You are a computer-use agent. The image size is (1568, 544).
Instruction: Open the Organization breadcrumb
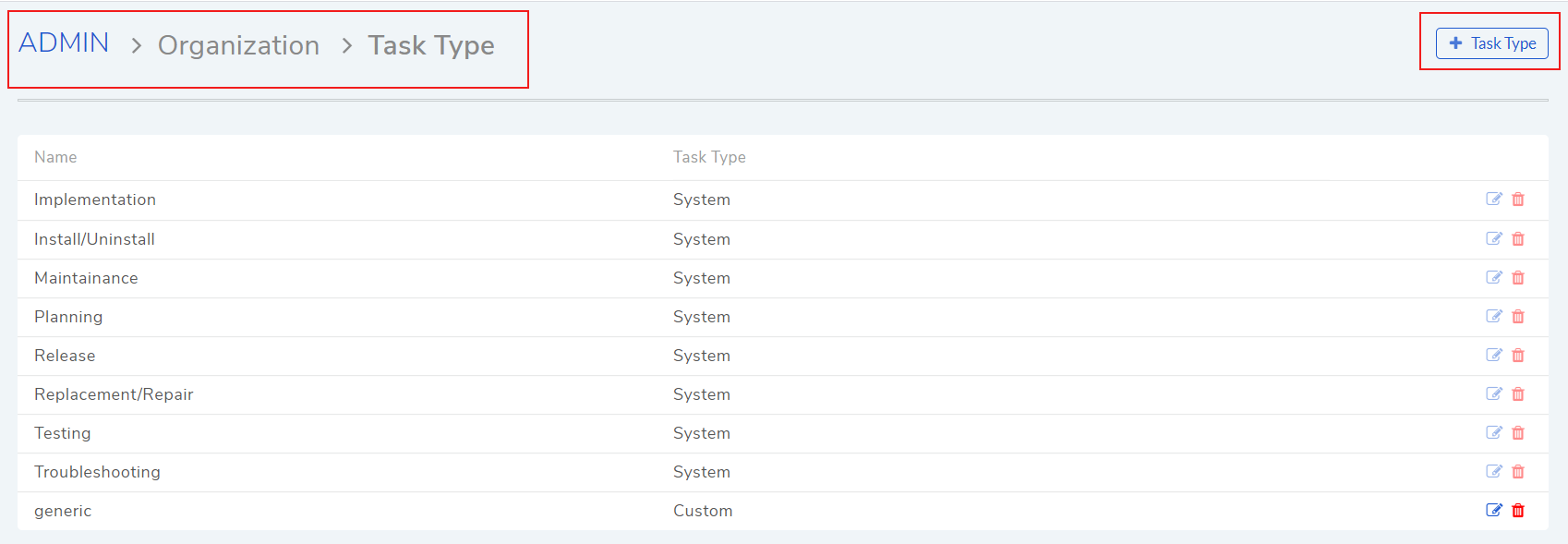tap(238, 45)
